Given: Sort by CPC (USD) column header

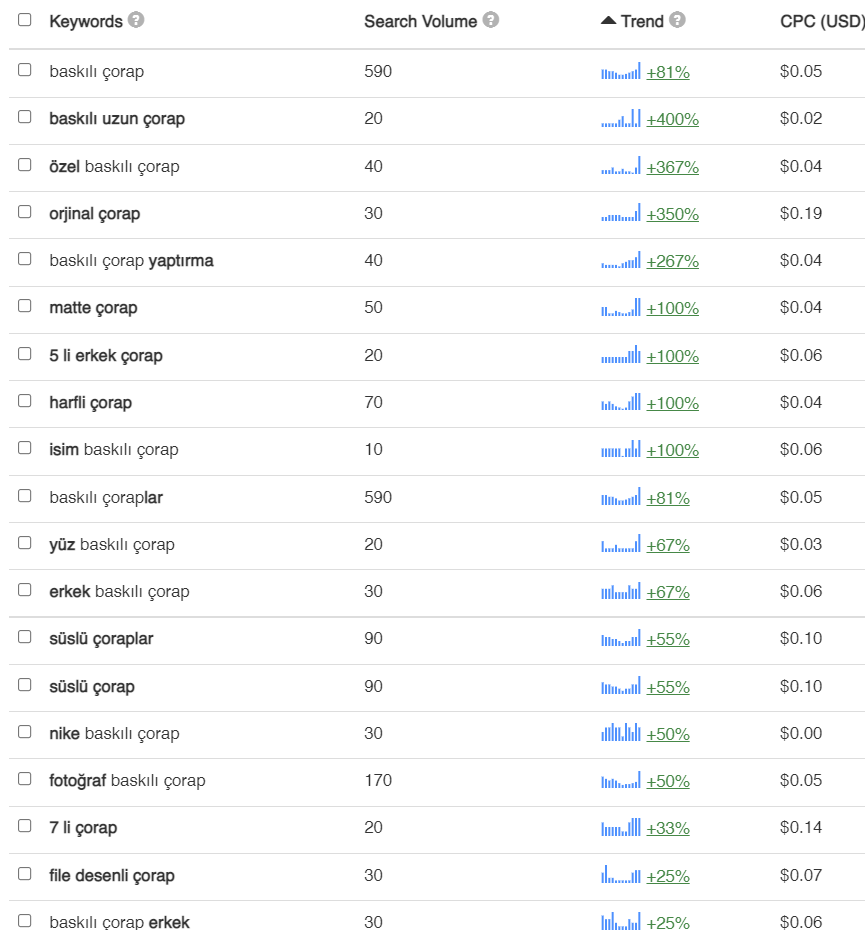Looking at the screenshot, I should [822, 21].
